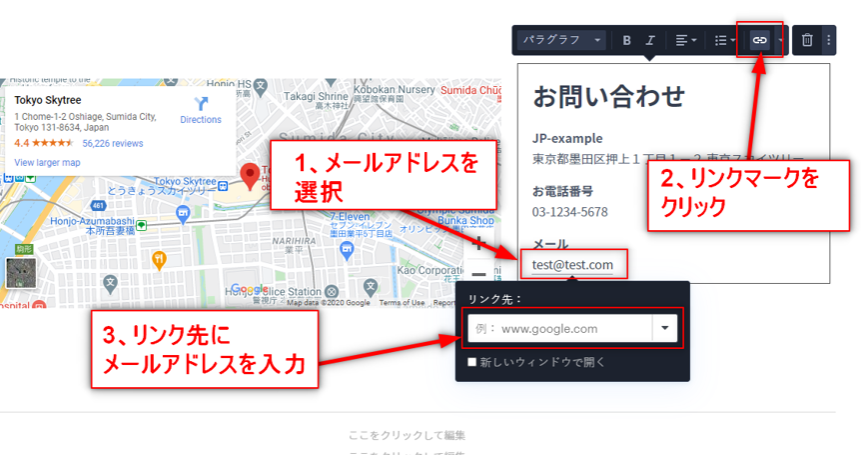Image resolution: width=861 pixels, height=455 pixels.
Task: Click the bold B formatting icon
Action: (x=627, y=41)
